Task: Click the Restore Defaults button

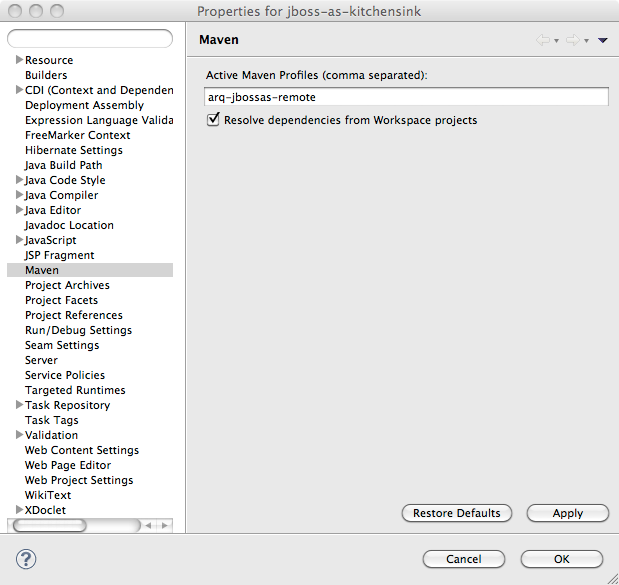Action: [x=457, y=513]
